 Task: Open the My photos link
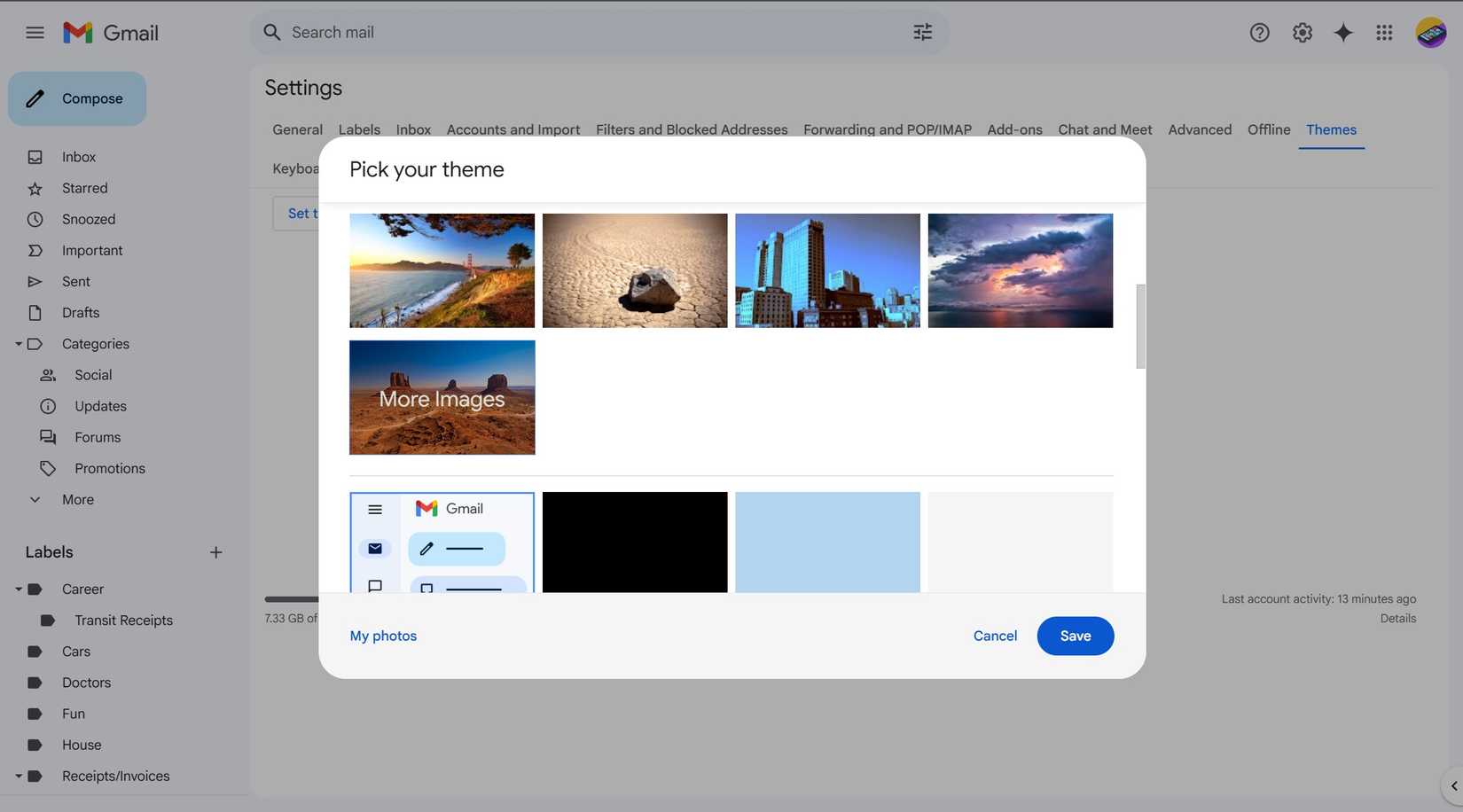pos(383,636)
